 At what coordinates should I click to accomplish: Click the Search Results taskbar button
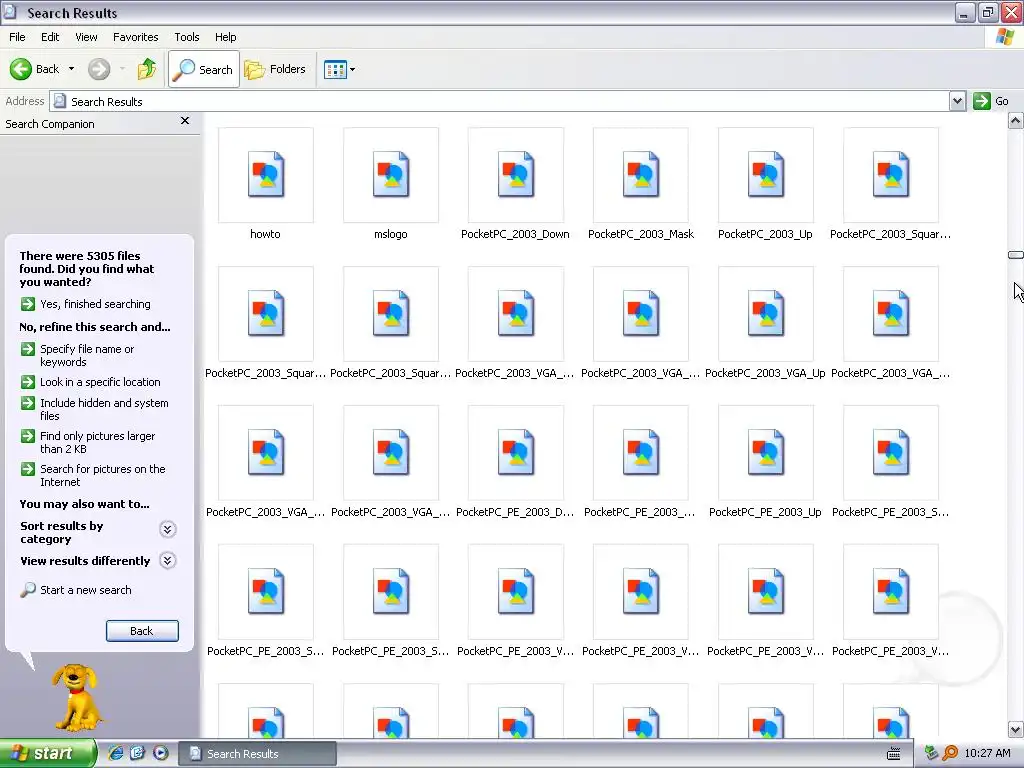coord(257,754)
